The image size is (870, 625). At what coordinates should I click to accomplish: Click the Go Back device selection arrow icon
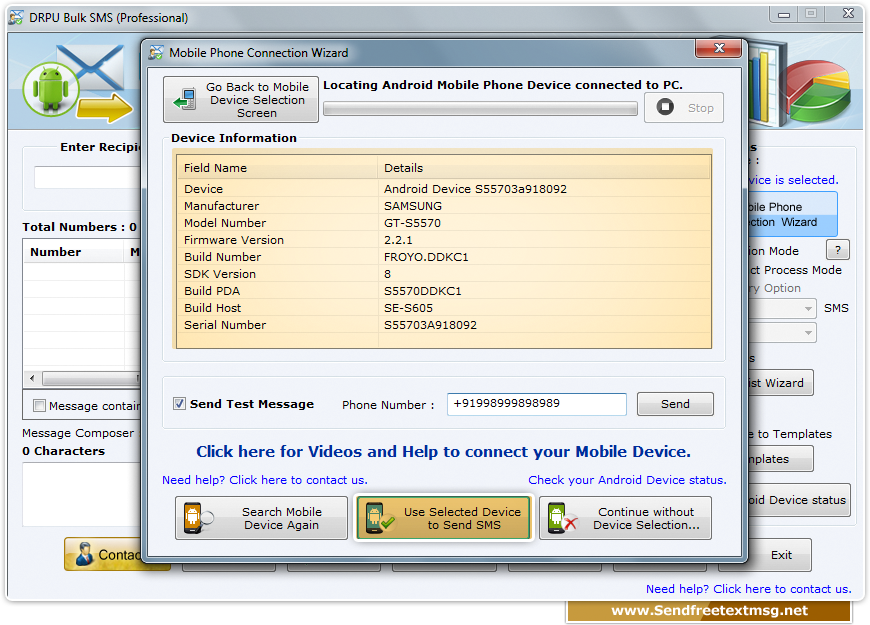point(185,99)
